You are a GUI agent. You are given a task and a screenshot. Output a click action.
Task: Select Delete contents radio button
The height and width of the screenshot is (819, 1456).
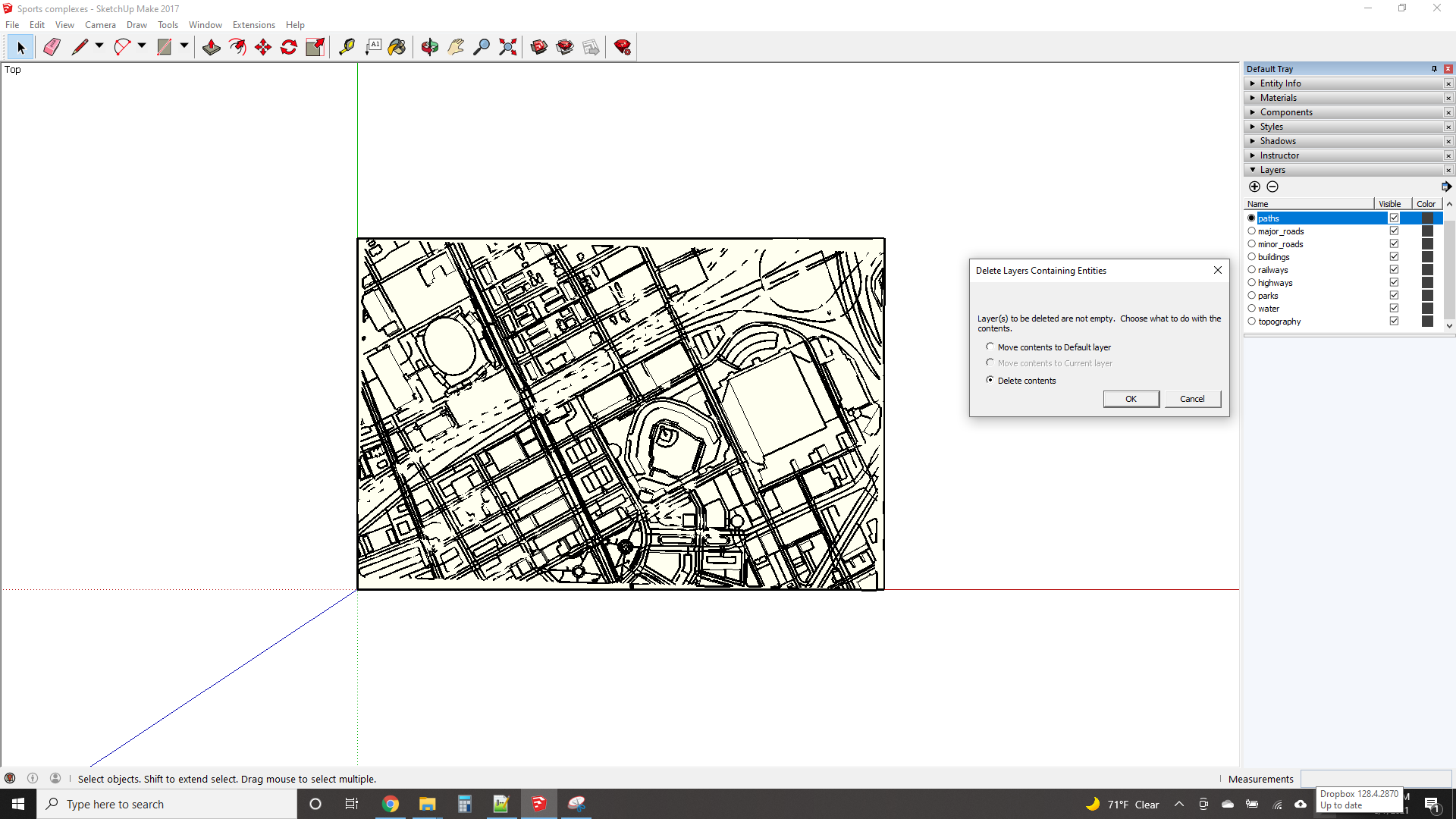click(990, 380)
